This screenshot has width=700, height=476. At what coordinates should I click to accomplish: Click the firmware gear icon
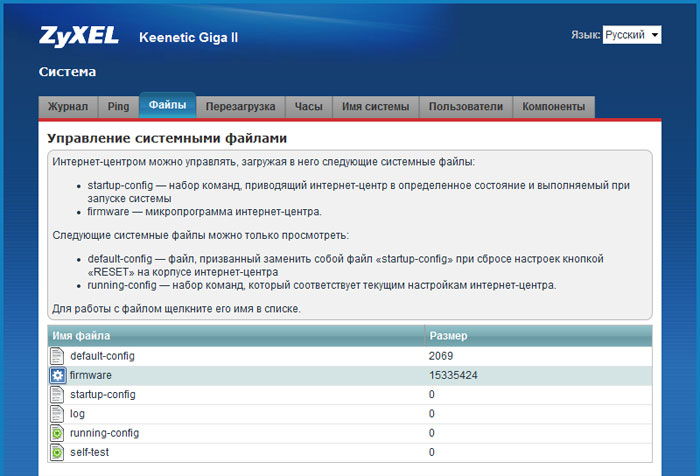(58, 376)
